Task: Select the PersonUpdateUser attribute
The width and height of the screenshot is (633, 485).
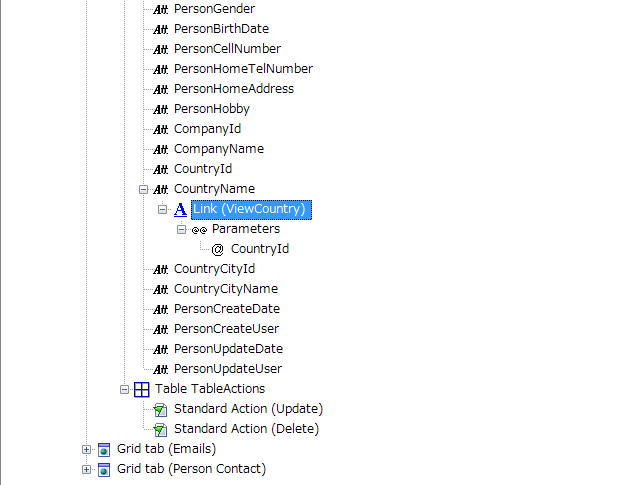Action: pos(227,369)
